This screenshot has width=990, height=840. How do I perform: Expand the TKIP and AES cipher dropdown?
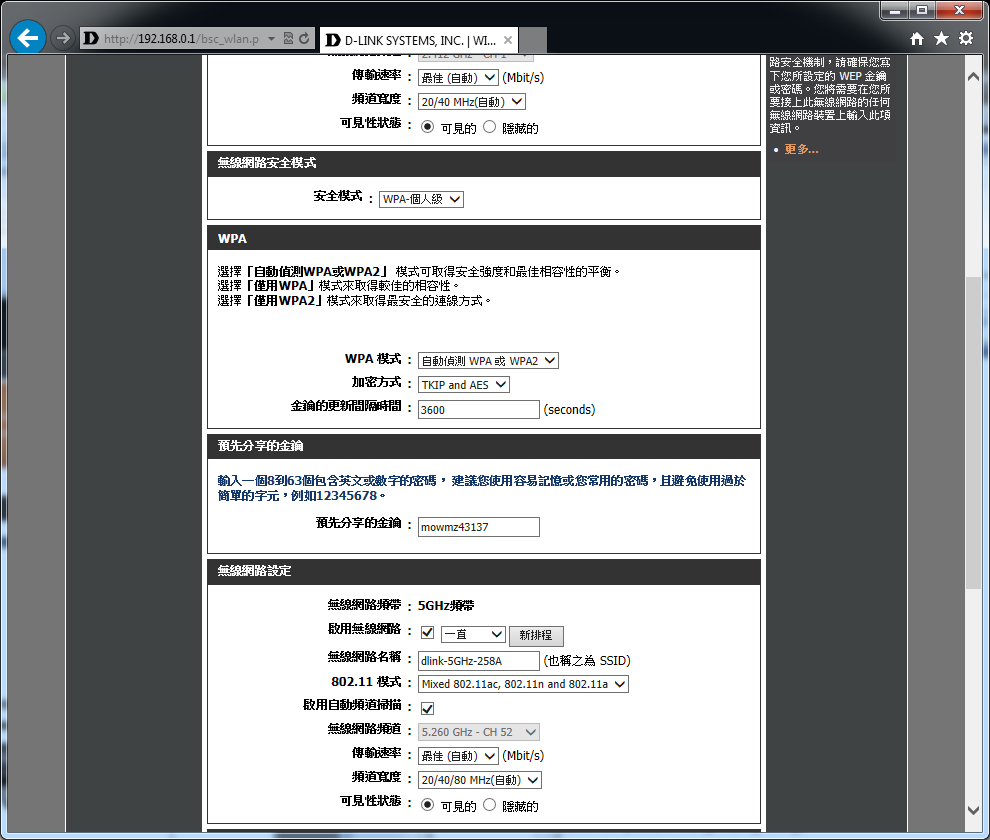(x=464, y=385)
